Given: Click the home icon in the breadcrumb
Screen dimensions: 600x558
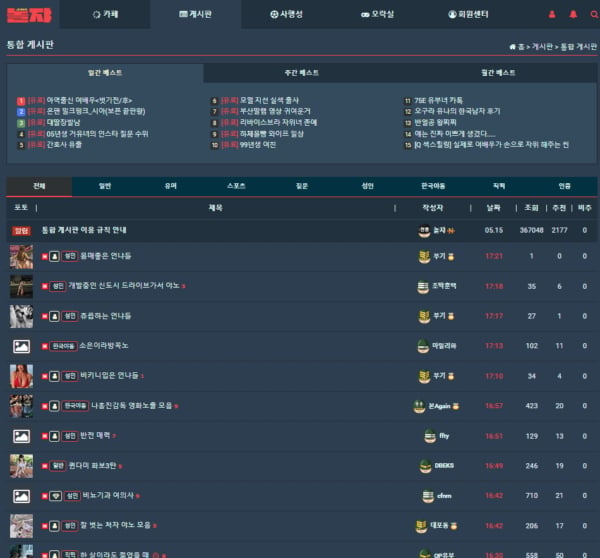Looking at the screenshot, I should [x=512, y=47].
